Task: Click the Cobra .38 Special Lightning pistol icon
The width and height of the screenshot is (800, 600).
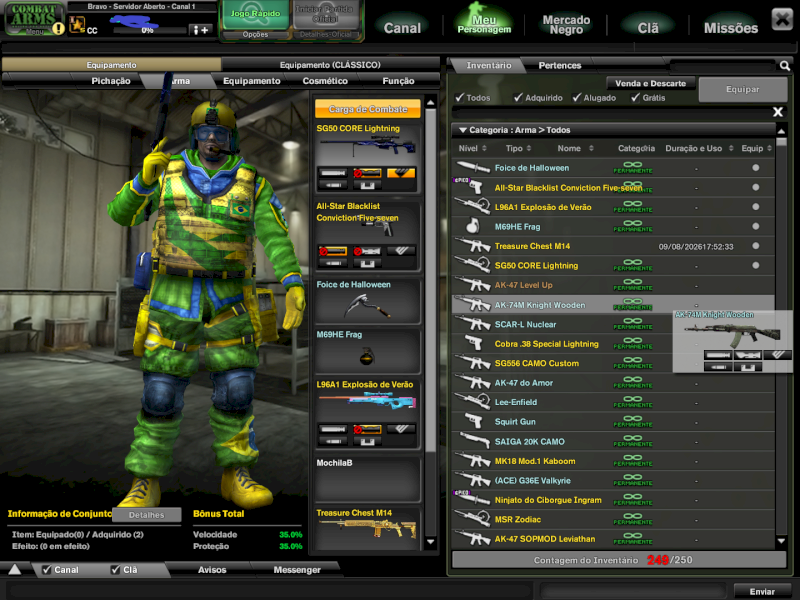Action: click(473, 343)
